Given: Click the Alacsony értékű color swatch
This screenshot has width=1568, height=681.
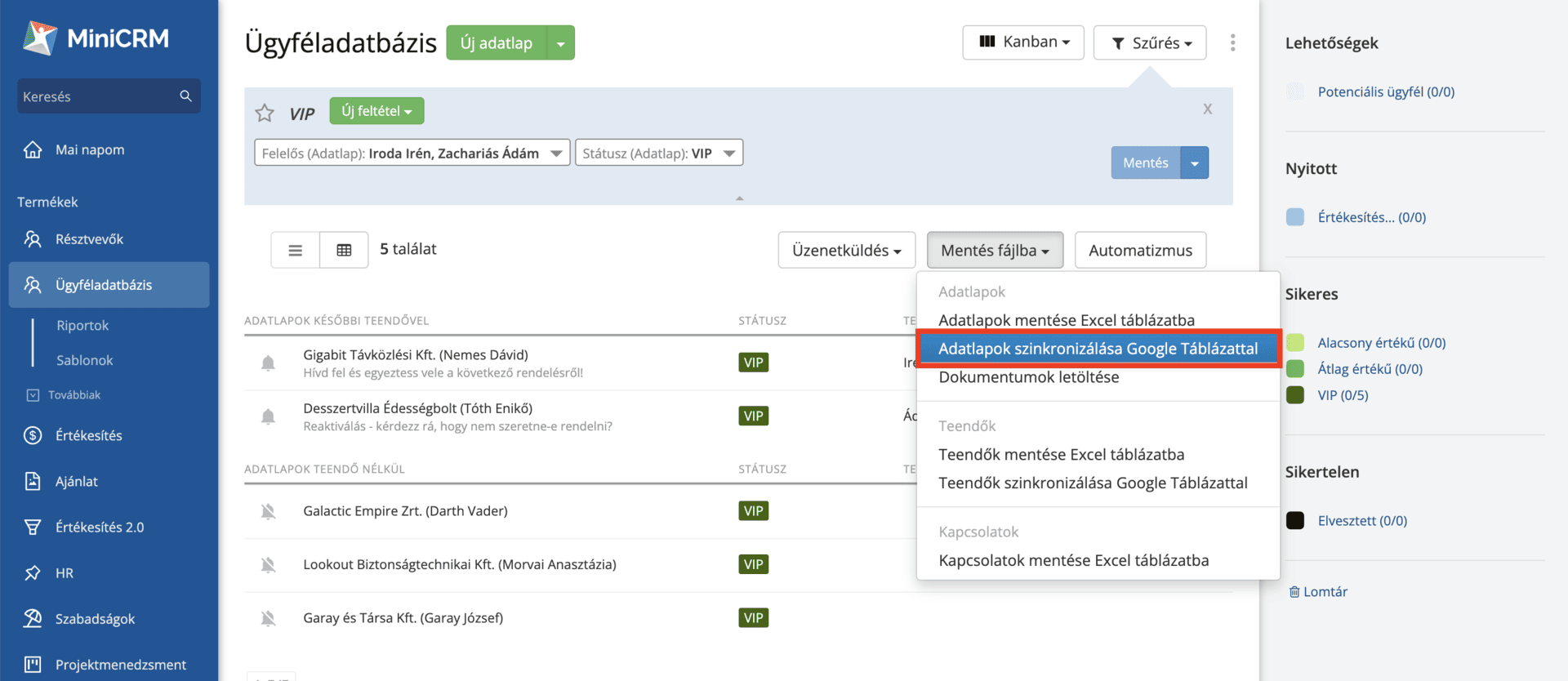Looking at the screenshot, I should [1295, 343].
